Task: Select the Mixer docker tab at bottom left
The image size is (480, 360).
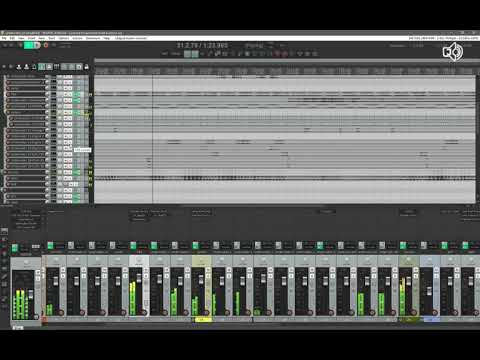Action: 18,328
